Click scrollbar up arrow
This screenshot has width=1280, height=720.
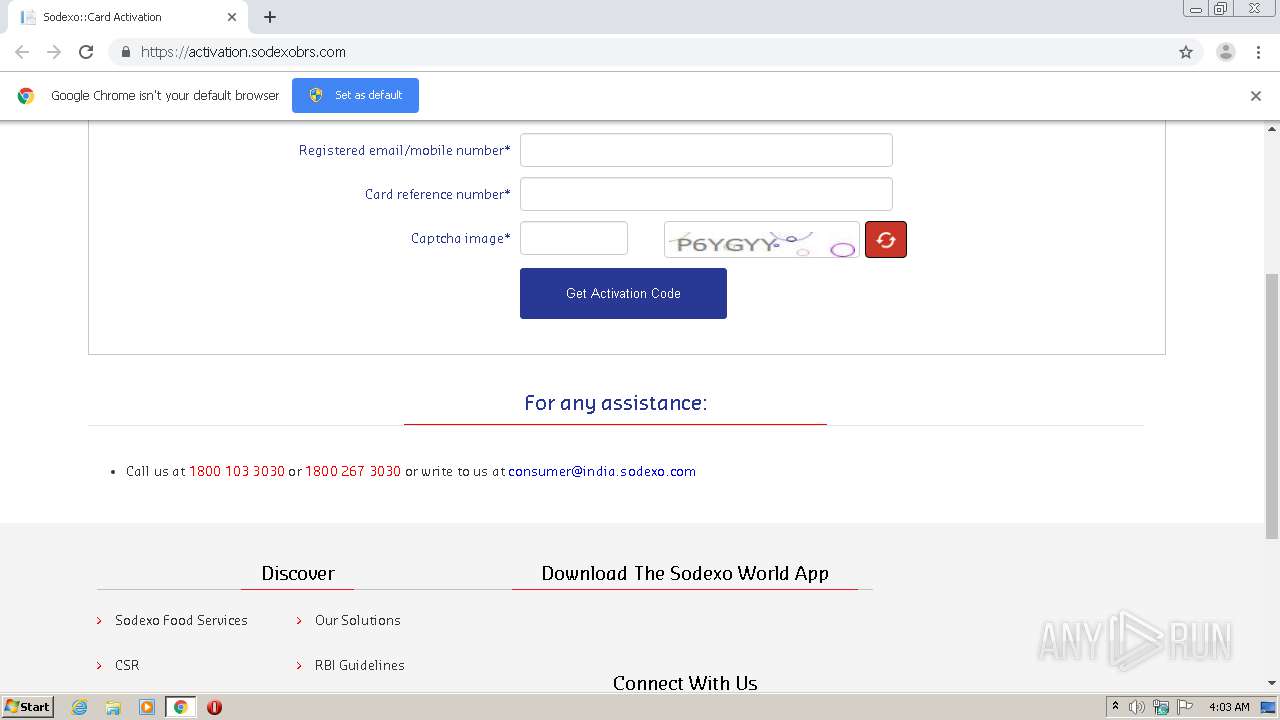click(x=1272, y=129)
